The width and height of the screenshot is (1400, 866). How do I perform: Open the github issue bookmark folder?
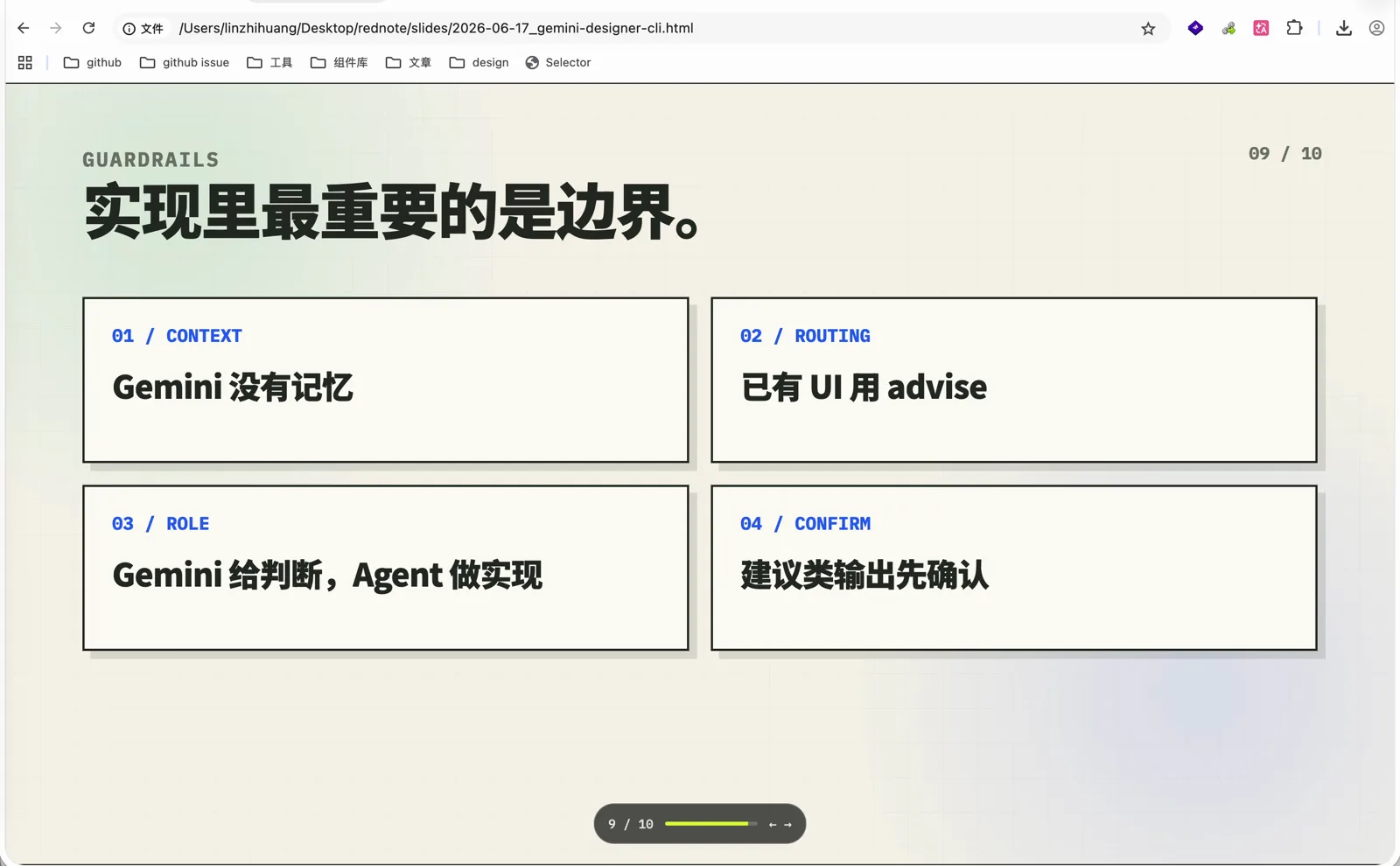(185, 62)
